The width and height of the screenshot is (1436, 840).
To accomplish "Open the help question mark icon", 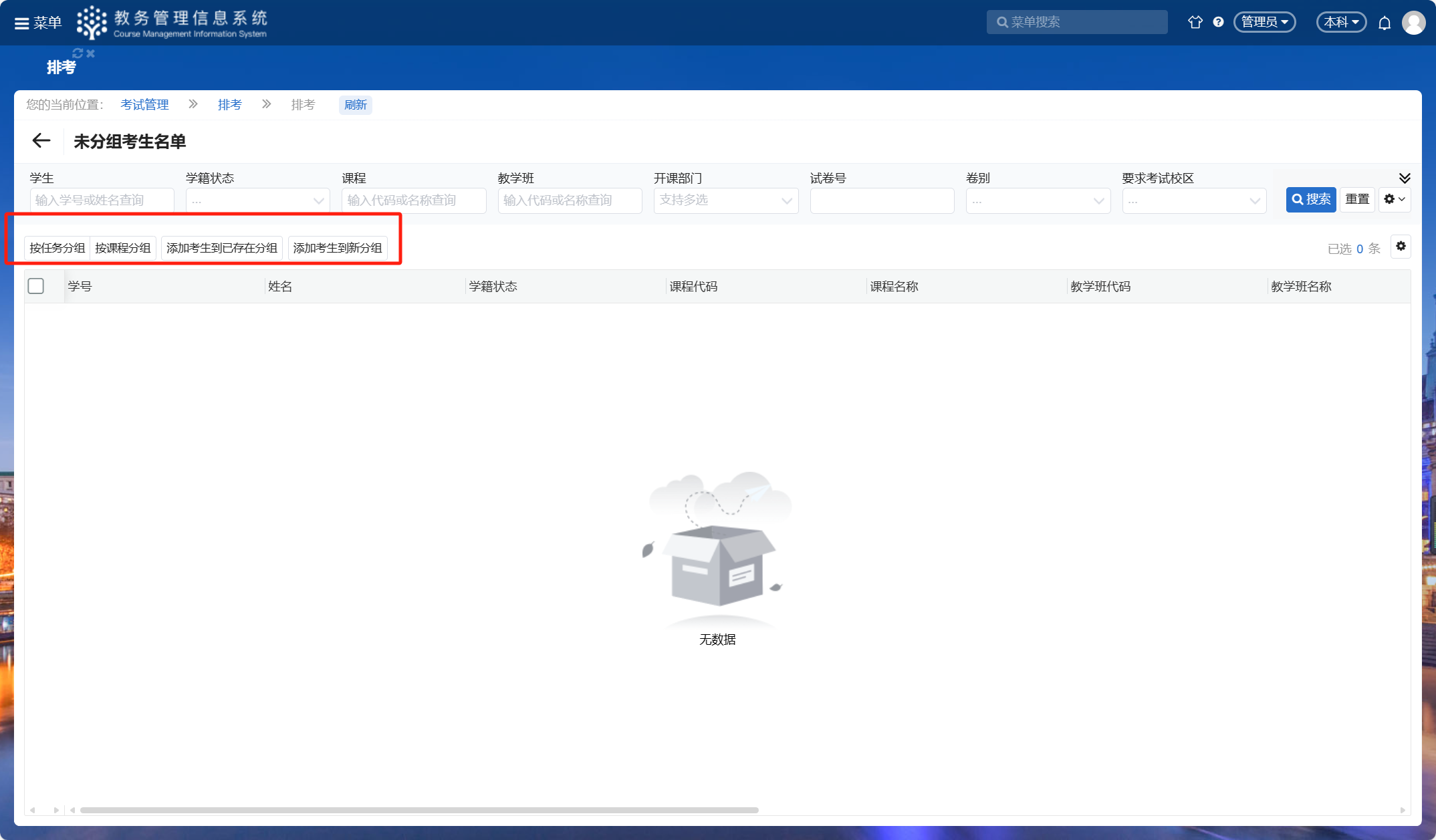I will 1218,22.
